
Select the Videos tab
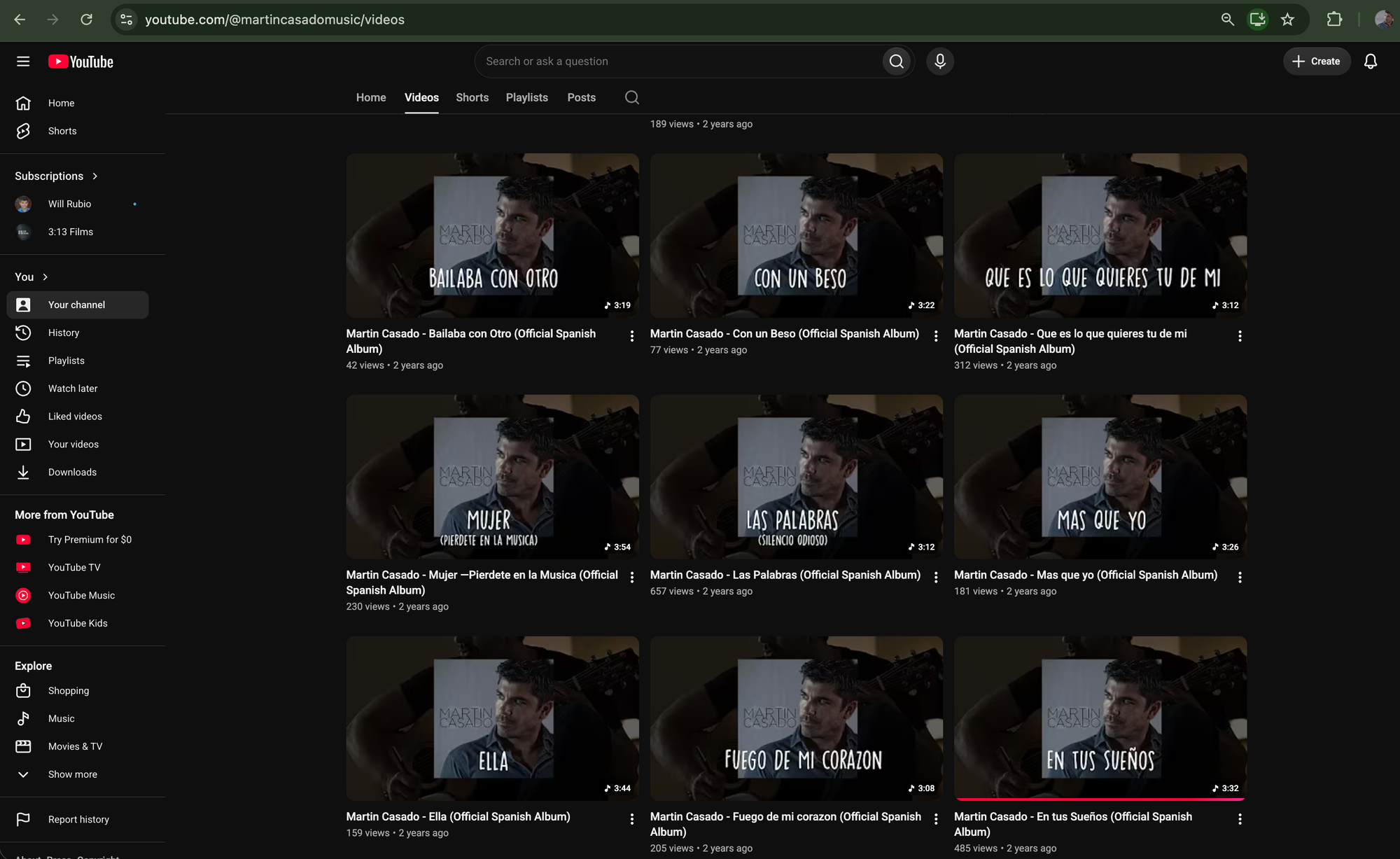pyautogui.click(x=421, y=97)
